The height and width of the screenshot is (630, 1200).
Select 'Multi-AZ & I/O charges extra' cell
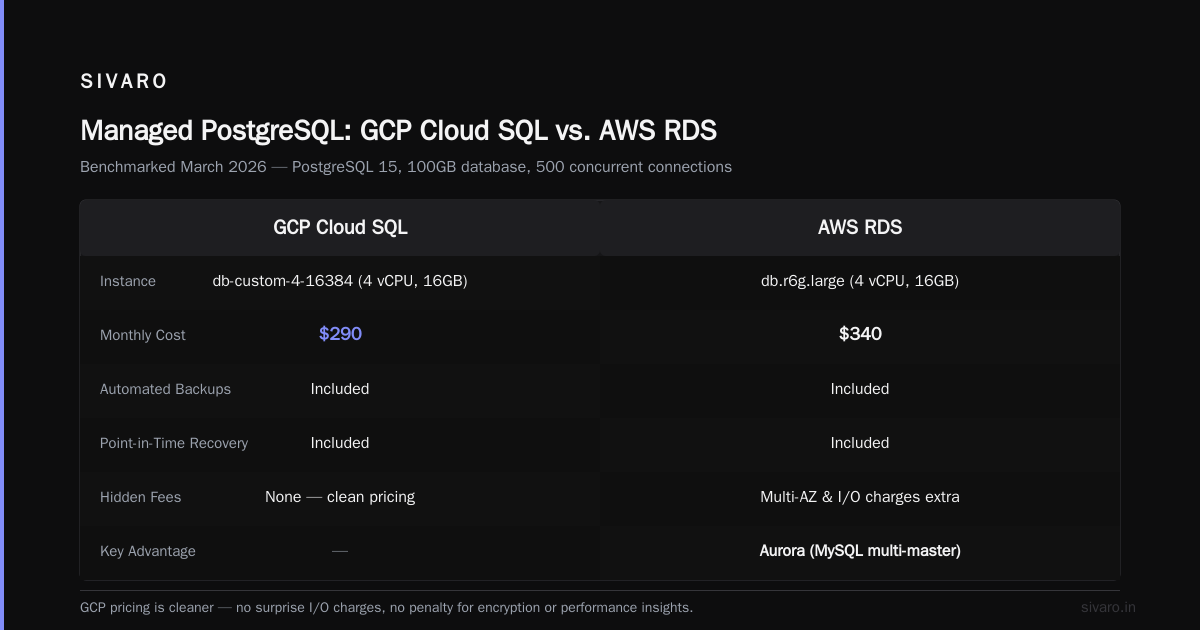pos(860,497)
